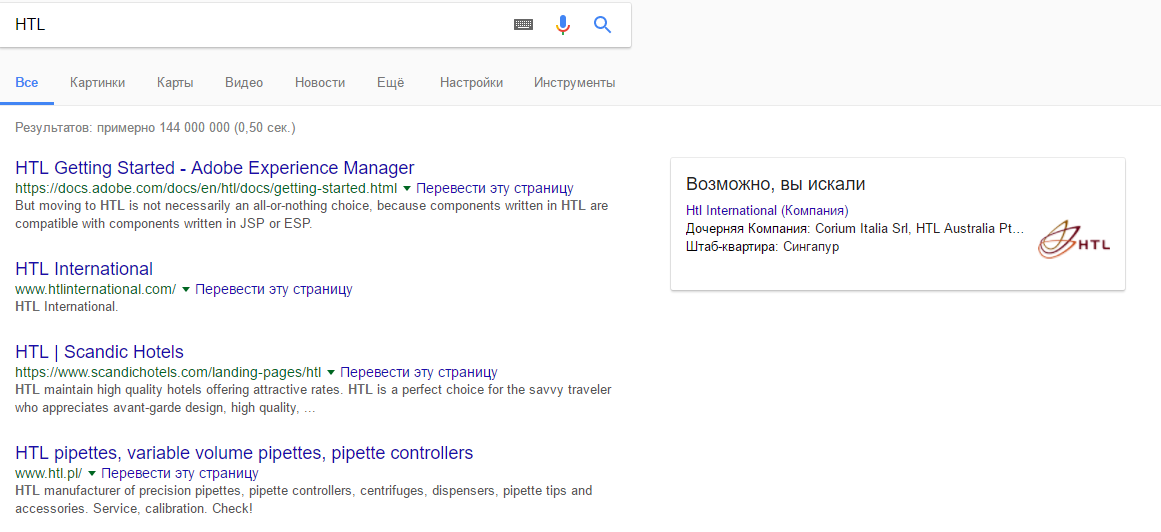Click the Scandic Hotels snippet text
Viewport: 1161px width, 532px height.
point(313,399)
